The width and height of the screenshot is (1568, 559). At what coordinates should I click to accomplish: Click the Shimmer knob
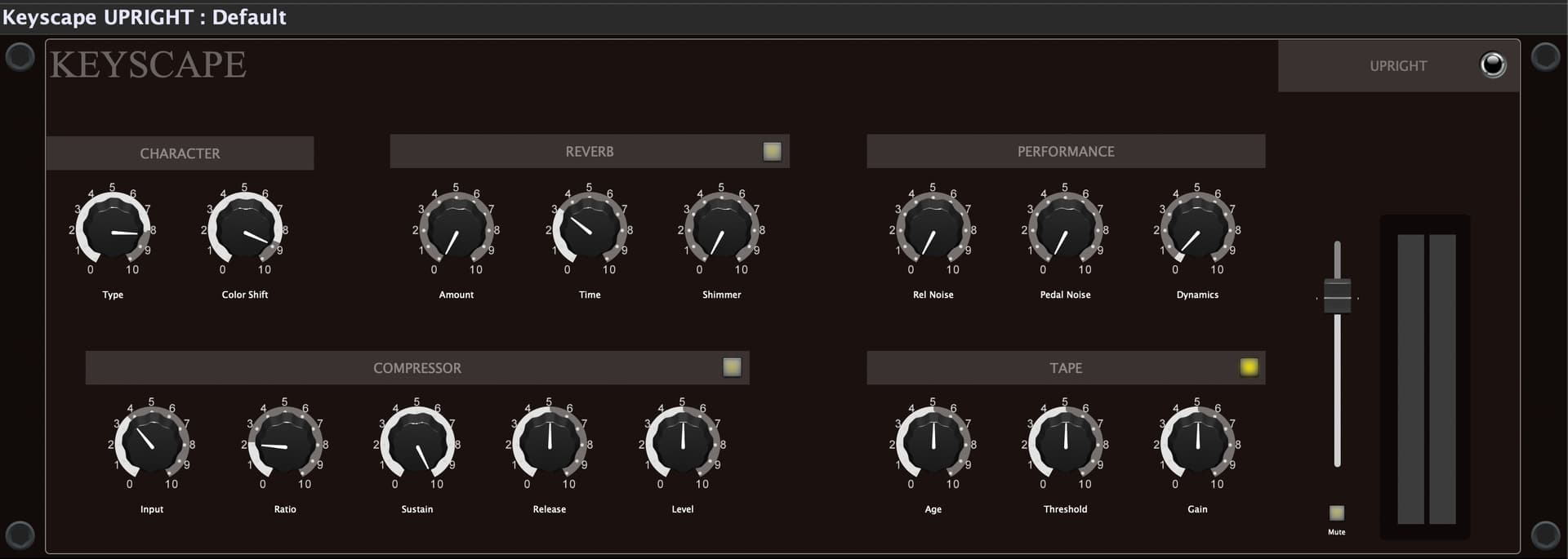pyautogui.click(x=722, y=230)
